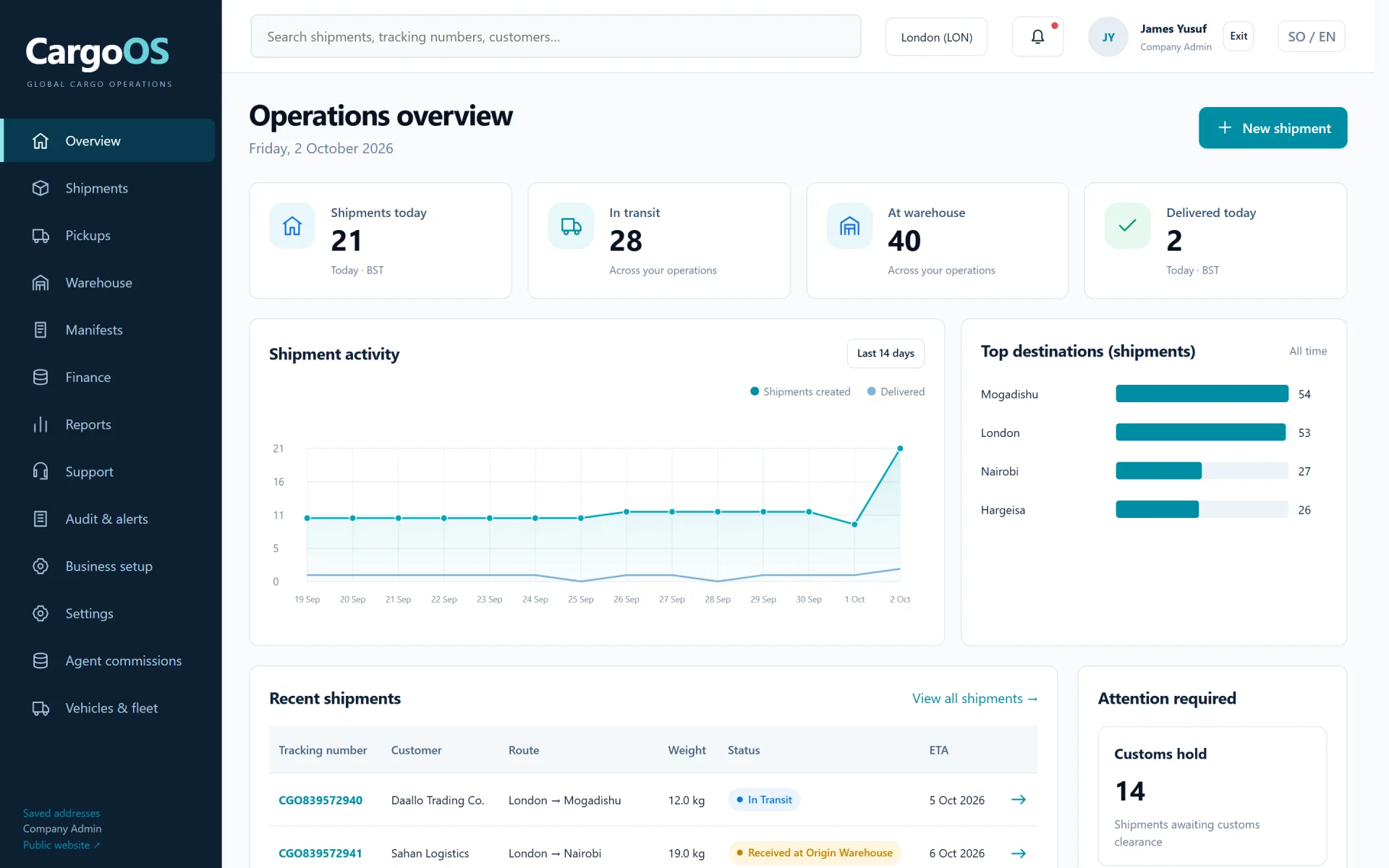Open the Finance menu item

pyautogui.click(x=109, y=378)
